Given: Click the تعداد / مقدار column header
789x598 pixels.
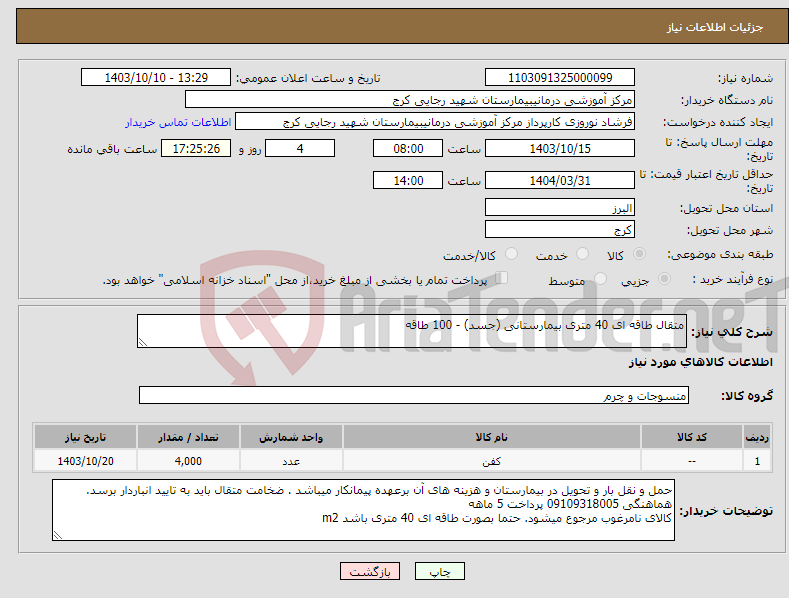Looking at the screenshot, I should coord(188,437).
